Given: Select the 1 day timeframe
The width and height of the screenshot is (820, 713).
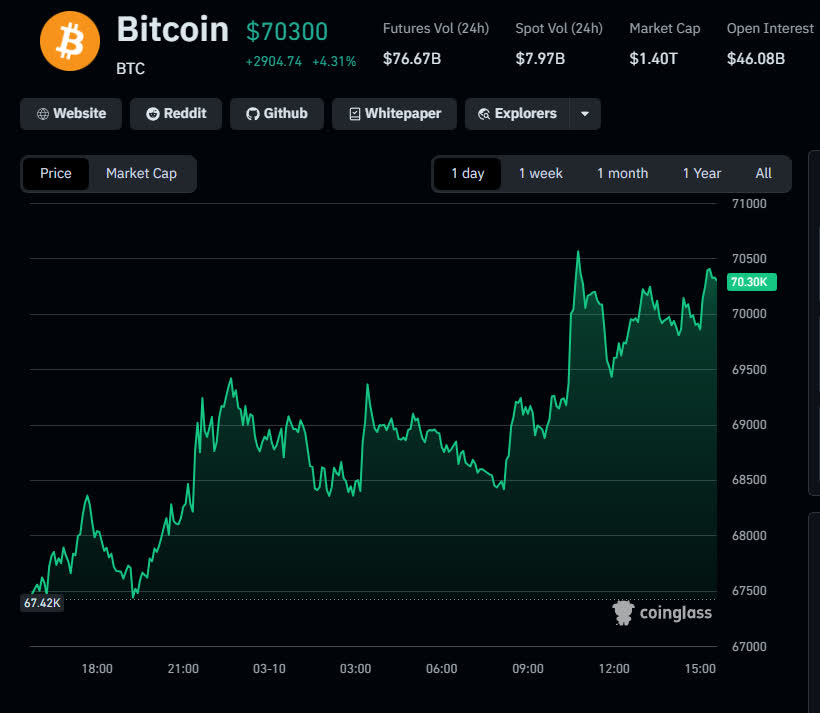Looking at the screenshot, I should pos(467,173).
